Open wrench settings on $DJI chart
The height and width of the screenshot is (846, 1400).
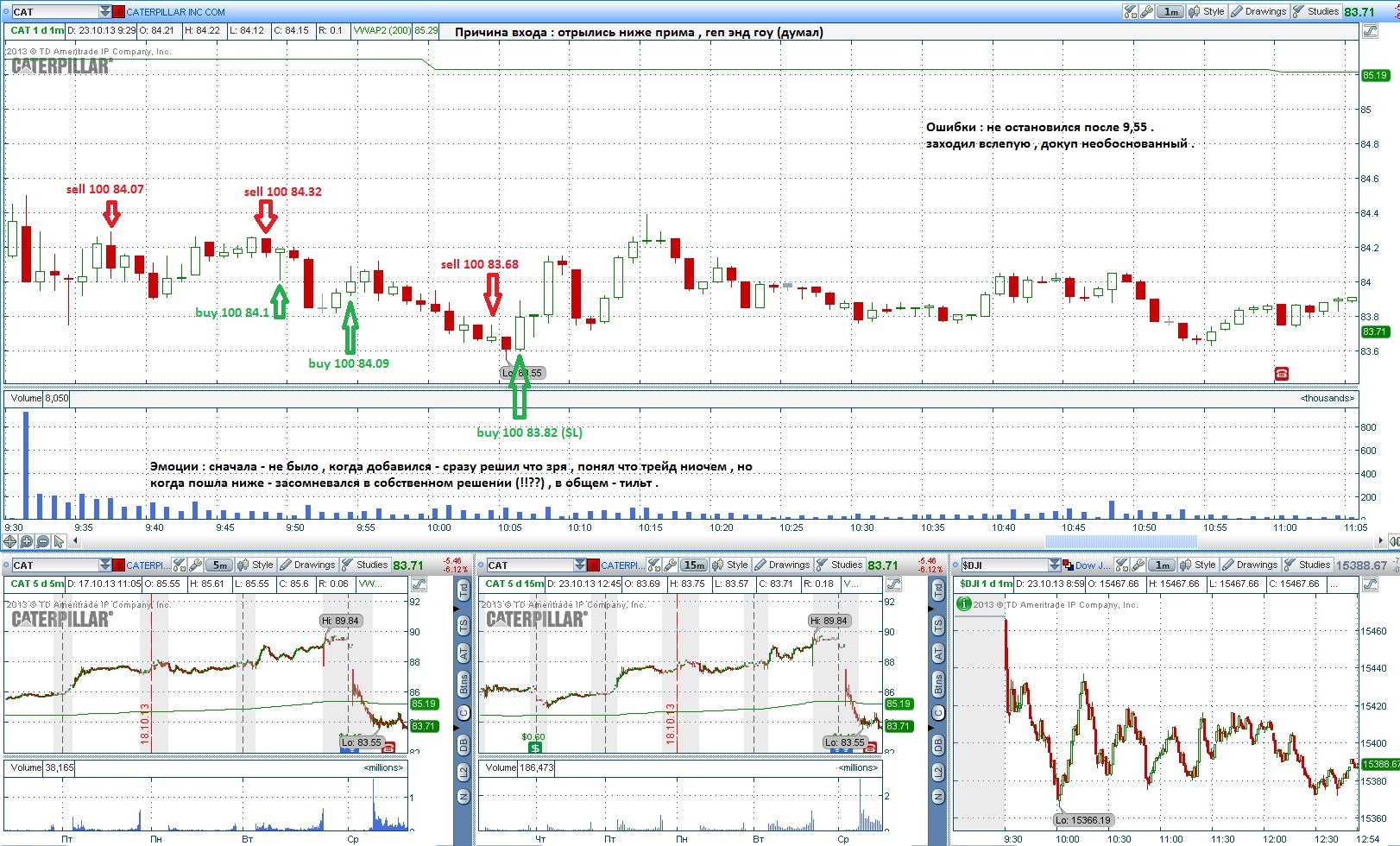click(x=1138, y=565)
